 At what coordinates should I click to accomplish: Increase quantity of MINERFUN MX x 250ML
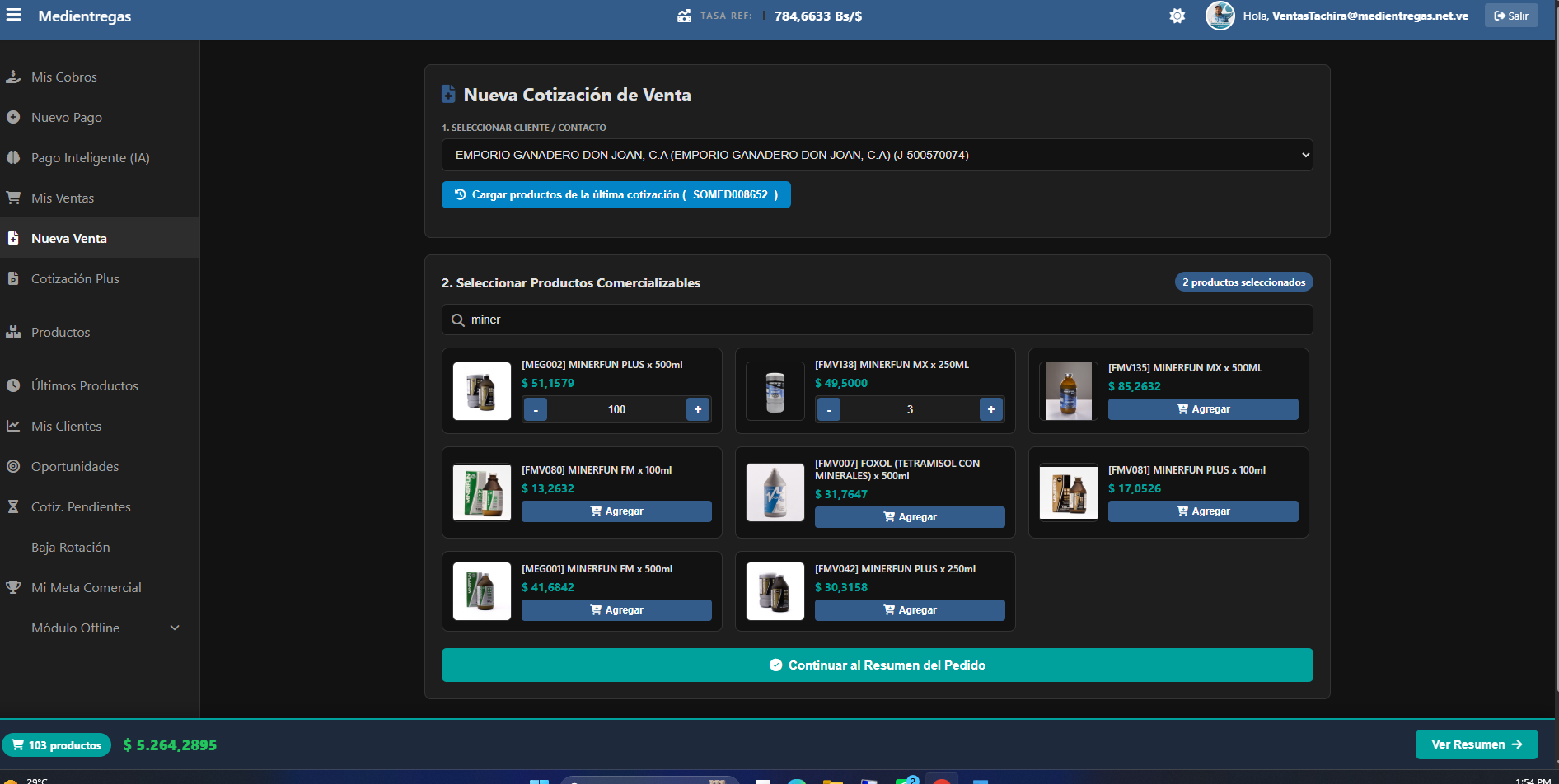pos(991,409)
